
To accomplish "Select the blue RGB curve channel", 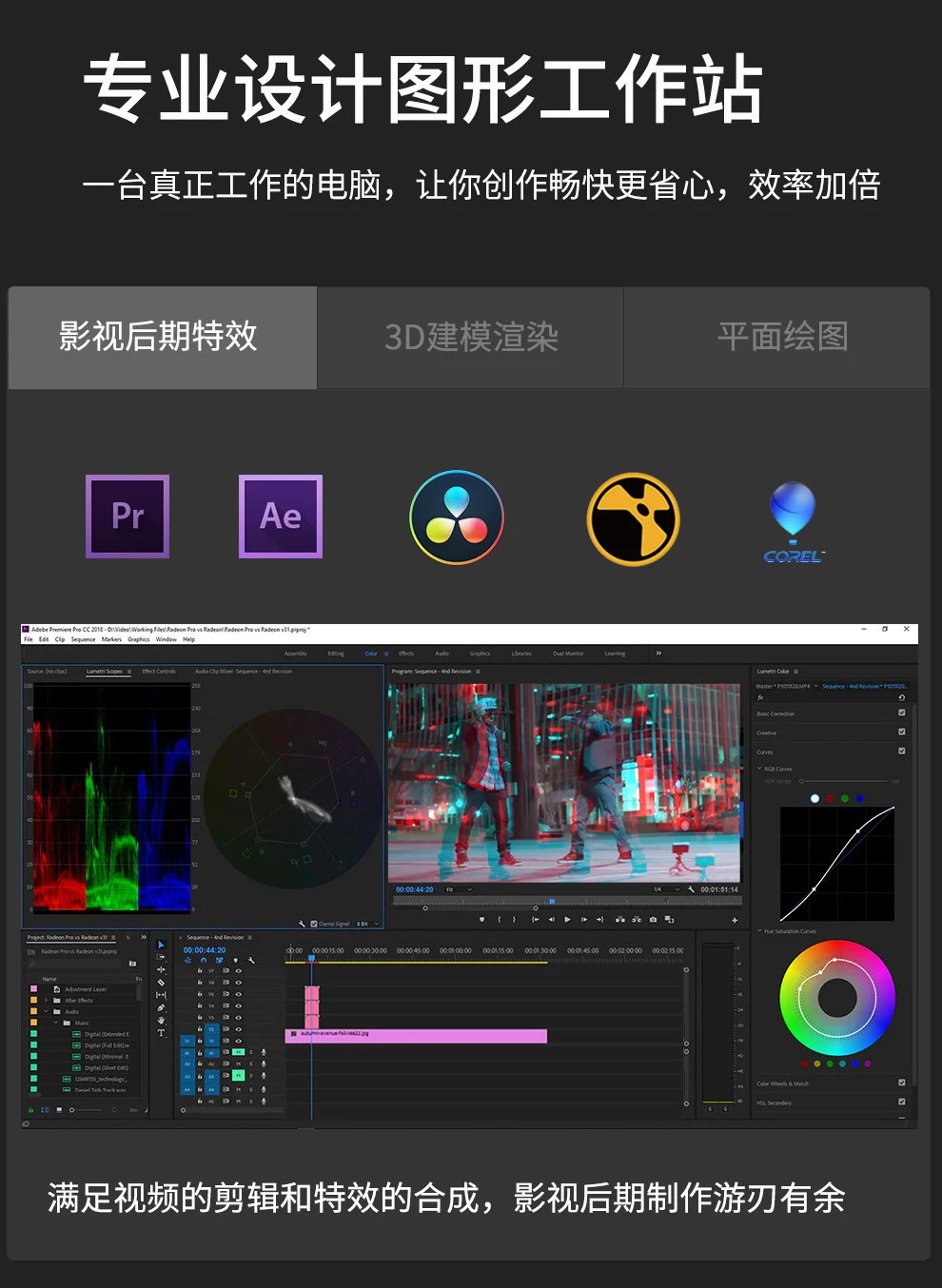I will point(860,798).
